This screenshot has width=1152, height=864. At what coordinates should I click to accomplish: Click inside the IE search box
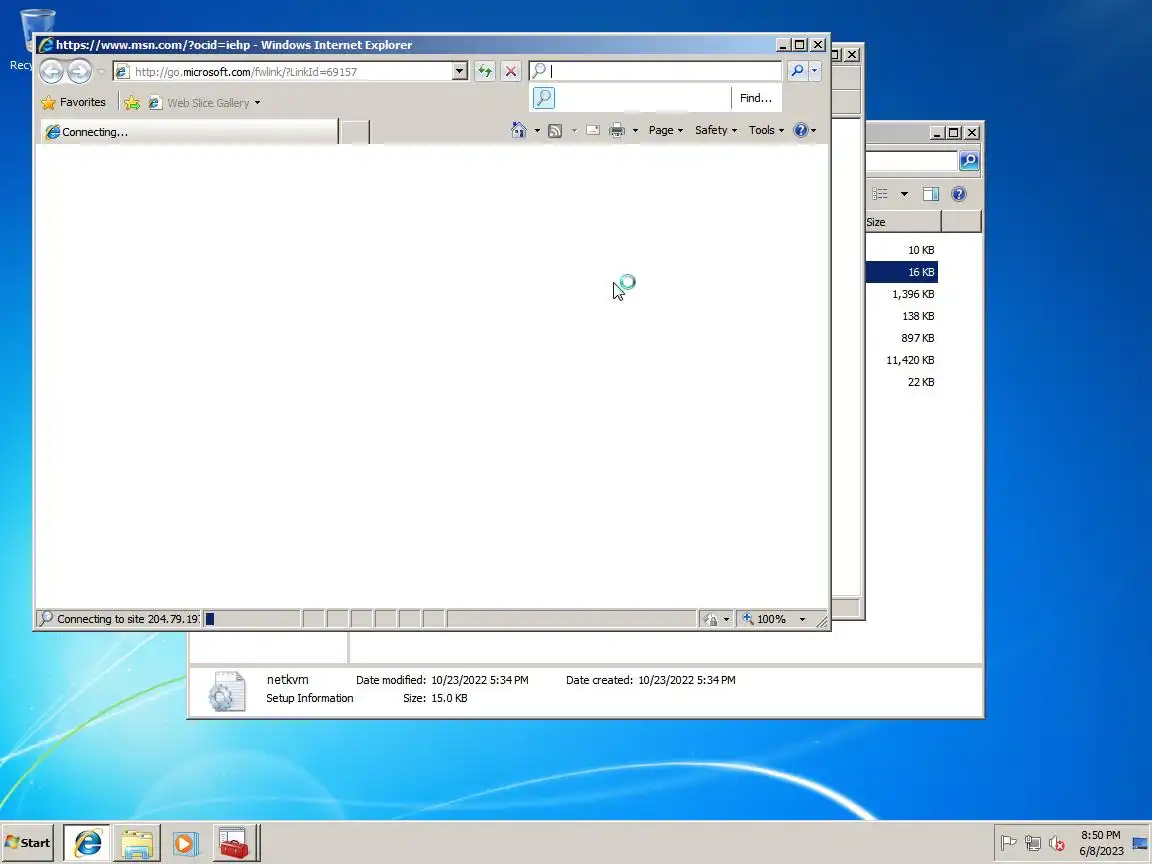pyautogui.click(x=655, y=71)
